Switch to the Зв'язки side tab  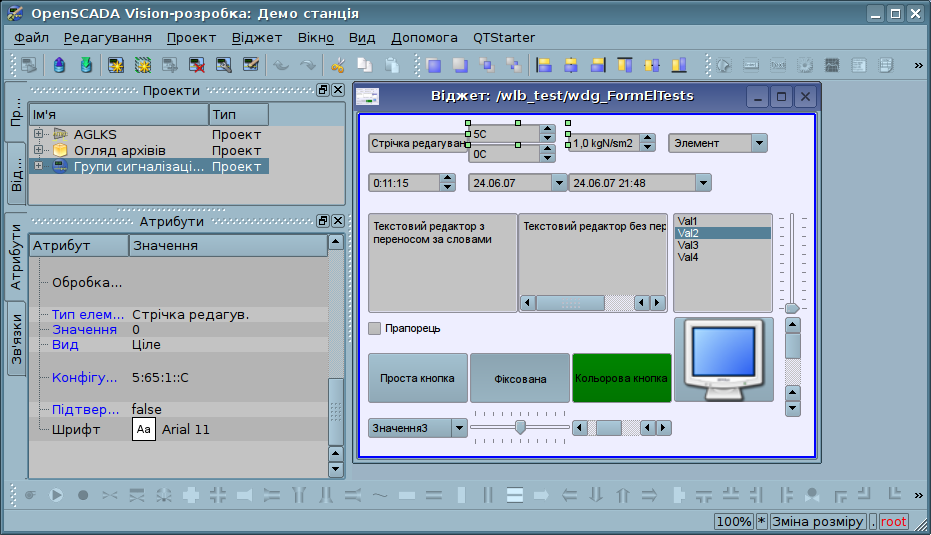pos(17,342)
